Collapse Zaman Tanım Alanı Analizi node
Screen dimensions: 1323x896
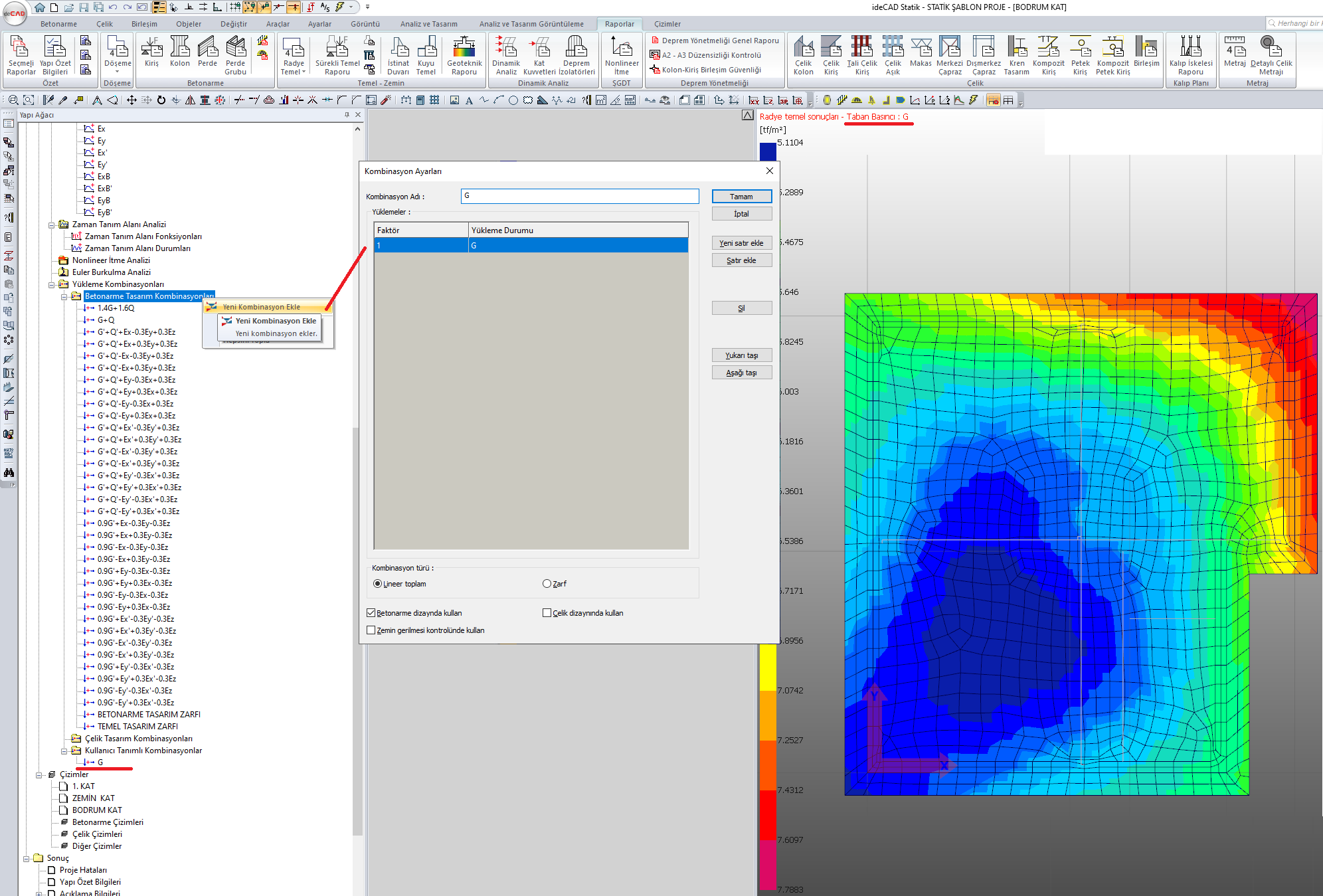point(52,224)
